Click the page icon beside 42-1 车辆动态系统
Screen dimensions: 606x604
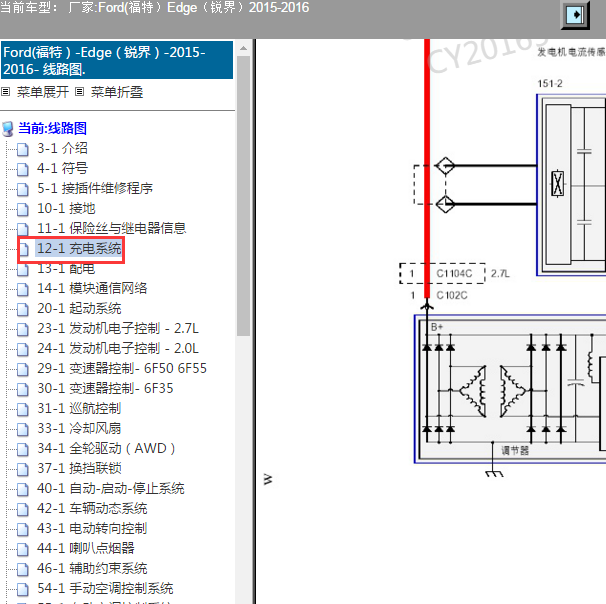(23, 509)
